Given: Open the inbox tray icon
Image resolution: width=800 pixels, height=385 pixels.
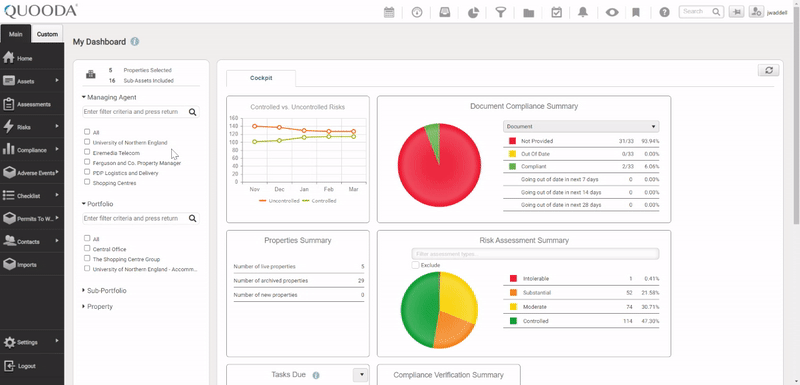Looking at the screenshot, I should 445,12.
